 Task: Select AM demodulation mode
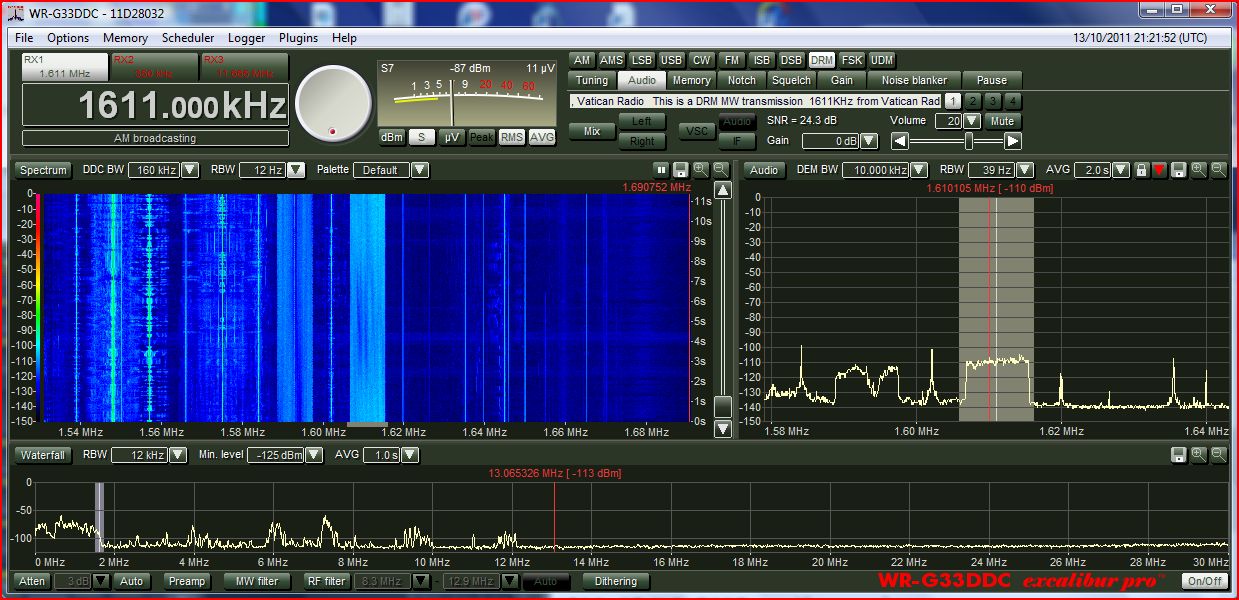[582, 60]
